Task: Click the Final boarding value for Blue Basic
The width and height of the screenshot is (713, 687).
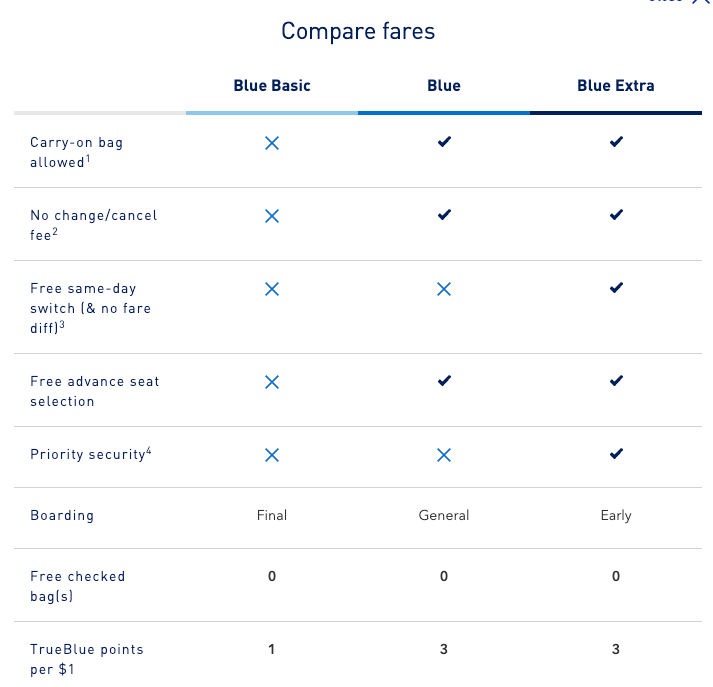Action: click(x=272, y=515)
